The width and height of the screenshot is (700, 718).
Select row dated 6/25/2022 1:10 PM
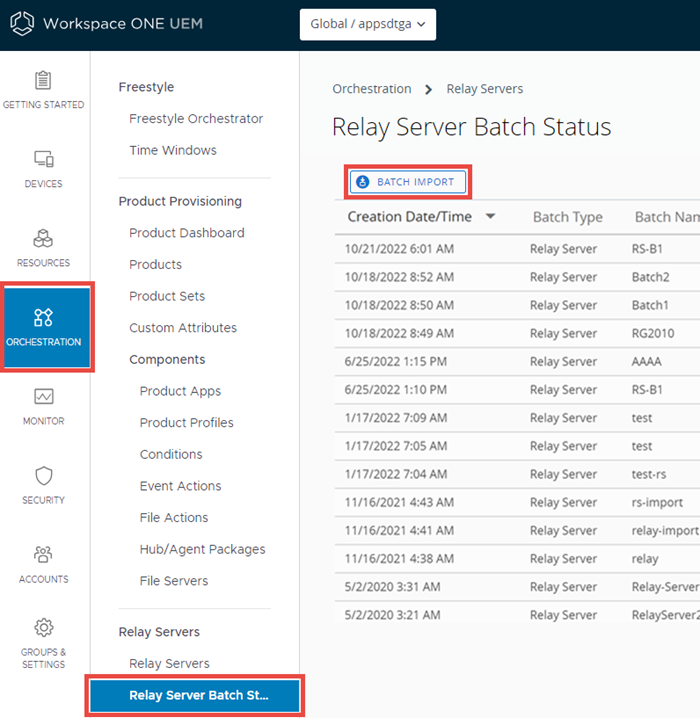click(517, 390)
